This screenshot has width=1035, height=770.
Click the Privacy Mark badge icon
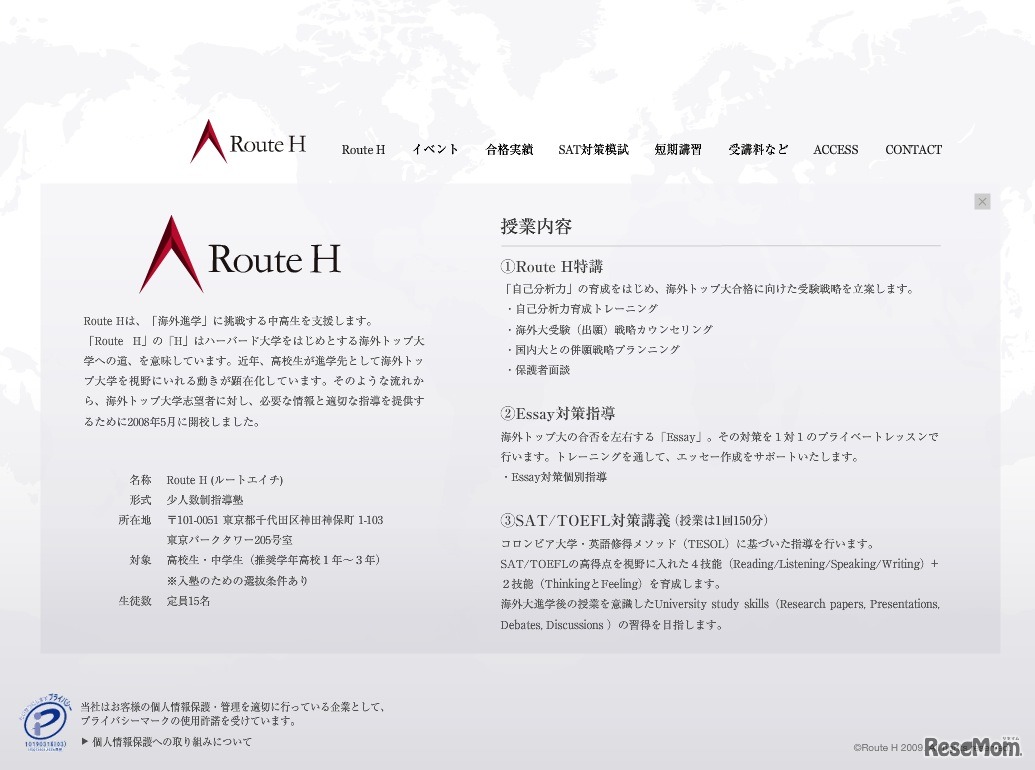pos(46,724)
